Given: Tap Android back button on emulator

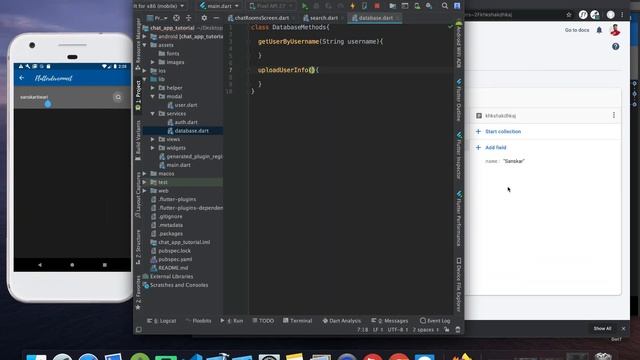Looking at the screenshot, I should pyautogui.click(x=40, y=265).
